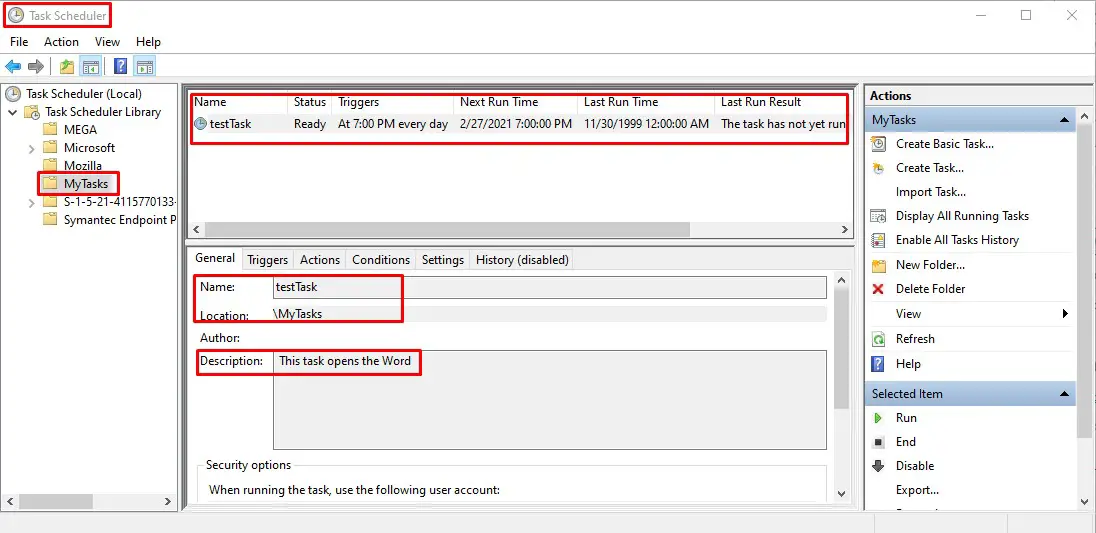The height and width of the screenshot is (533, 1096).
Task: Expand the Microsoft folder node
Action: 31,148
